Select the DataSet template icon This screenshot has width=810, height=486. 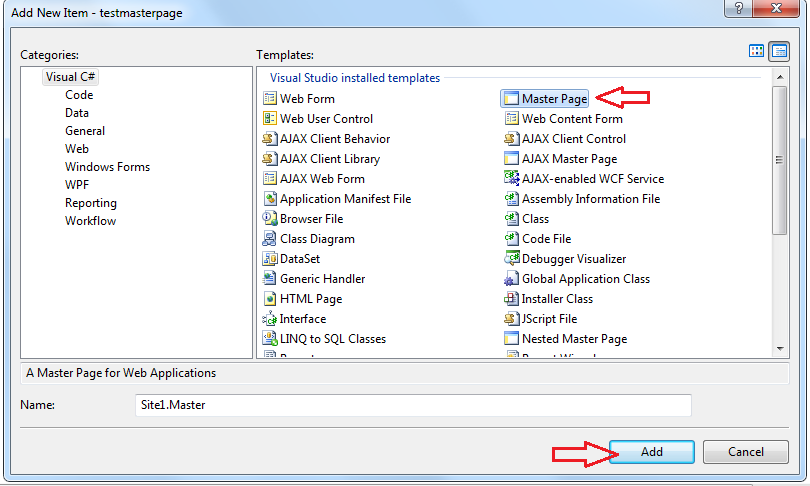tap(269, 259)
